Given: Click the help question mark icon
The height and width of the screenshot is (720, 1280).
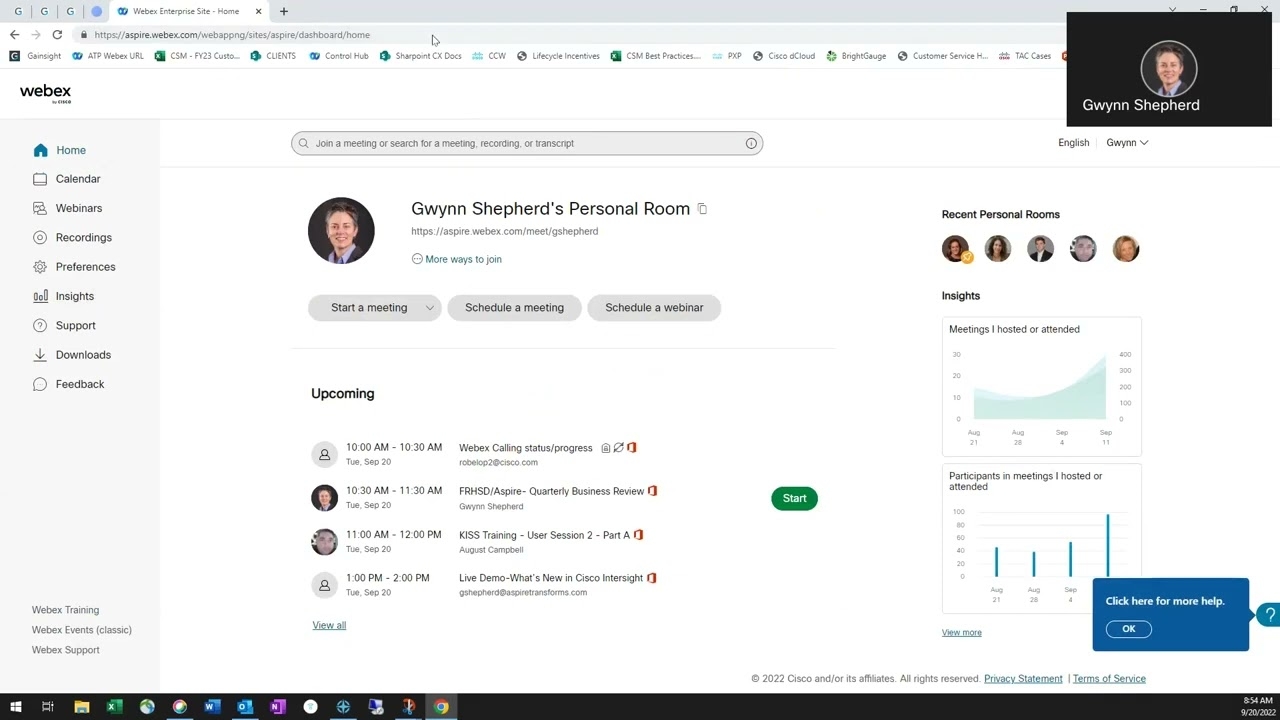Looking at the screenshot, I should click(x=1270, y=615).
